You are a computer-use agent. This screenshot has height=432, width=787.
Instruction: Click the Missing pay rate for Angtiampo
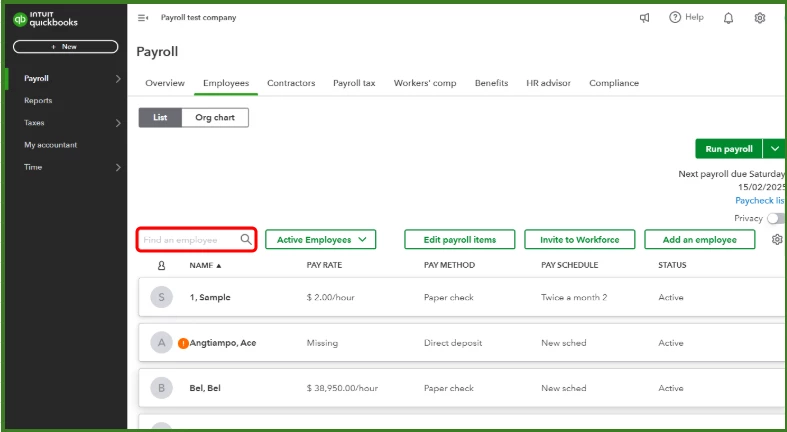coord(322,343)
